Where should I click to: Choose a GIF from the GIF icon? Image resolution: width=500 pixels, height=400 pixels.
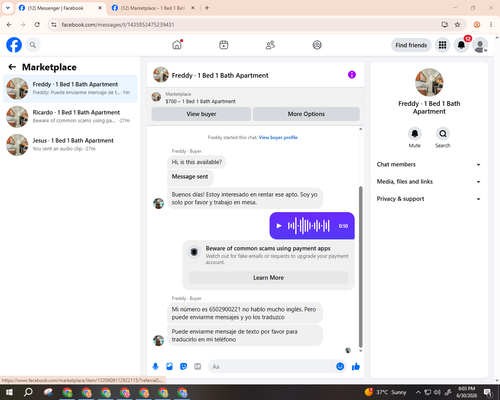tap(198, 367)
